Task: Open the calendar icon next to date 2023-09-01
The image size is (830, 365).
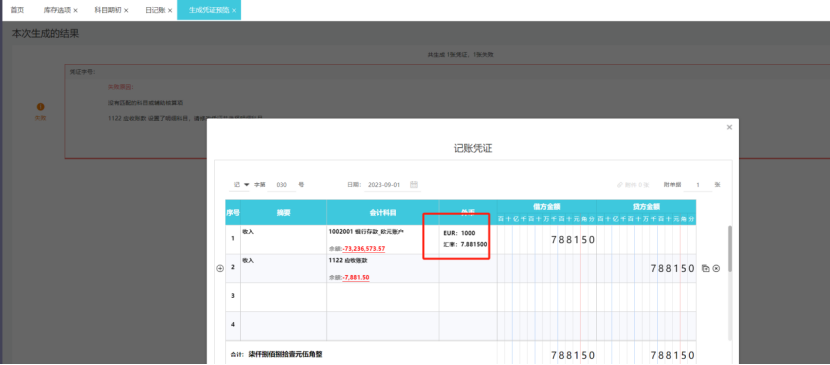Action: [414, 185]
